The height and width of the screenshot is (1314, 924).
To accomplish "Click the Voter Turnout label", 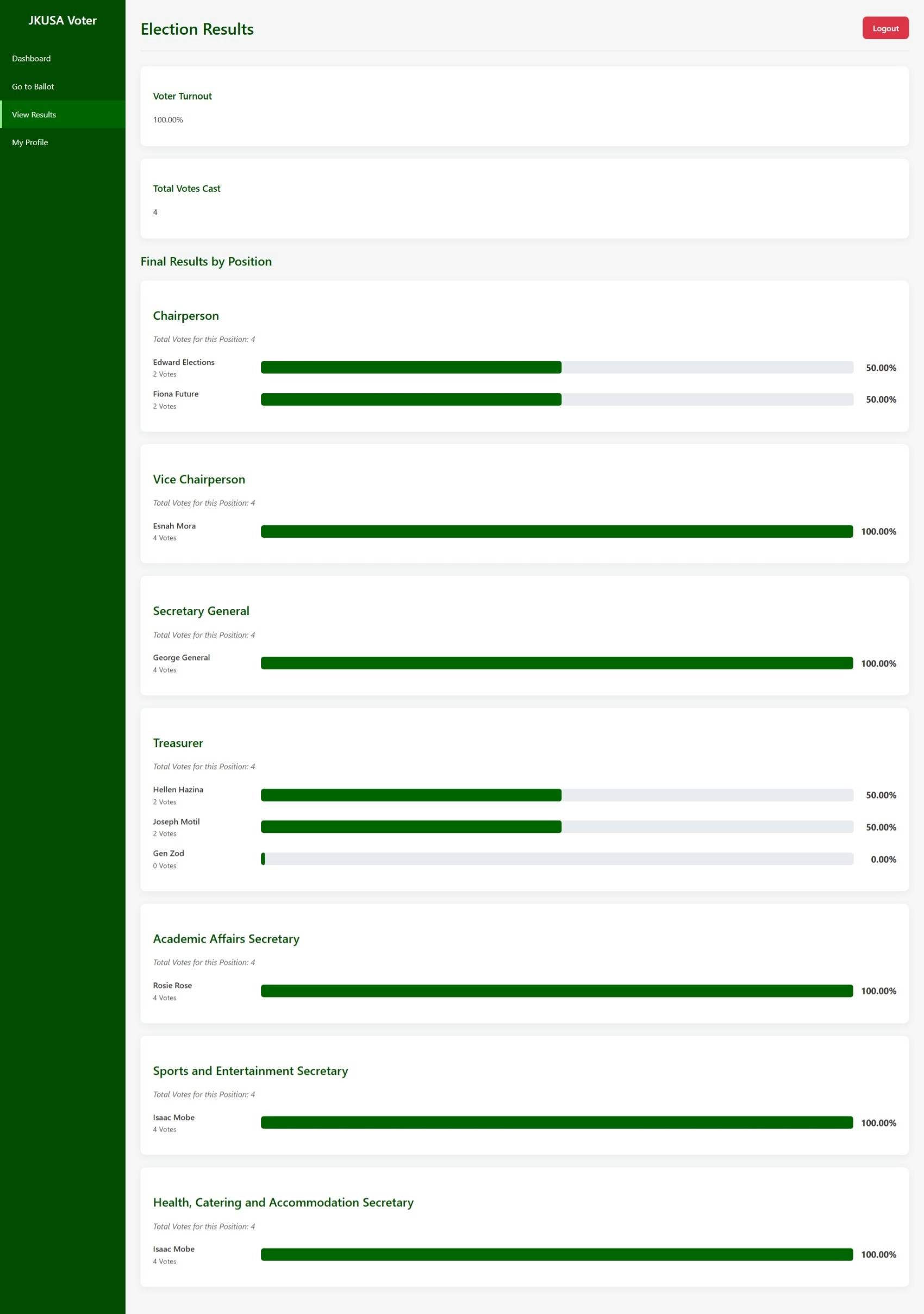I will [182, 96].
